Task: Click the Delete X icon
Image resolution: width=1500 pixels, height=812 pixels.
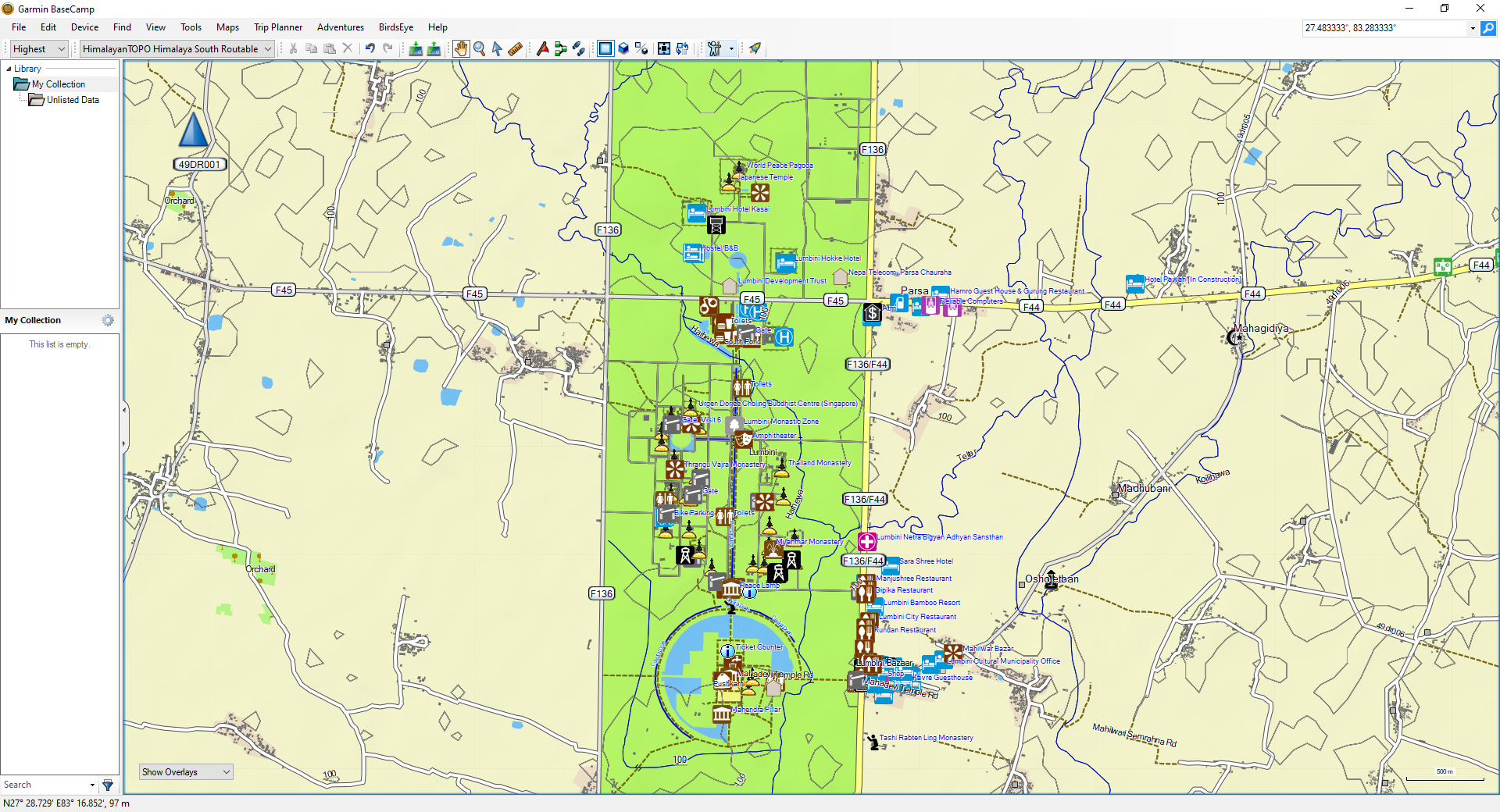Action: coord(348,48)
